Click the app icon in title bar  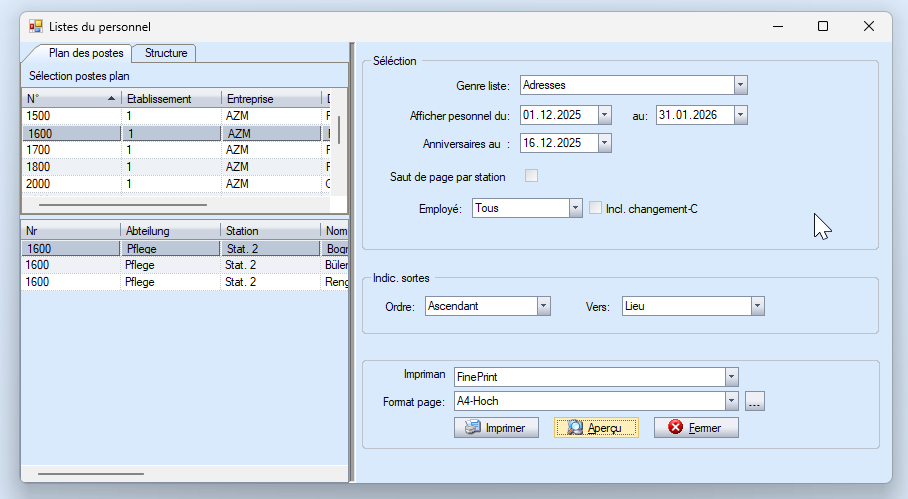pyautogui.click(x=36, y=27)
